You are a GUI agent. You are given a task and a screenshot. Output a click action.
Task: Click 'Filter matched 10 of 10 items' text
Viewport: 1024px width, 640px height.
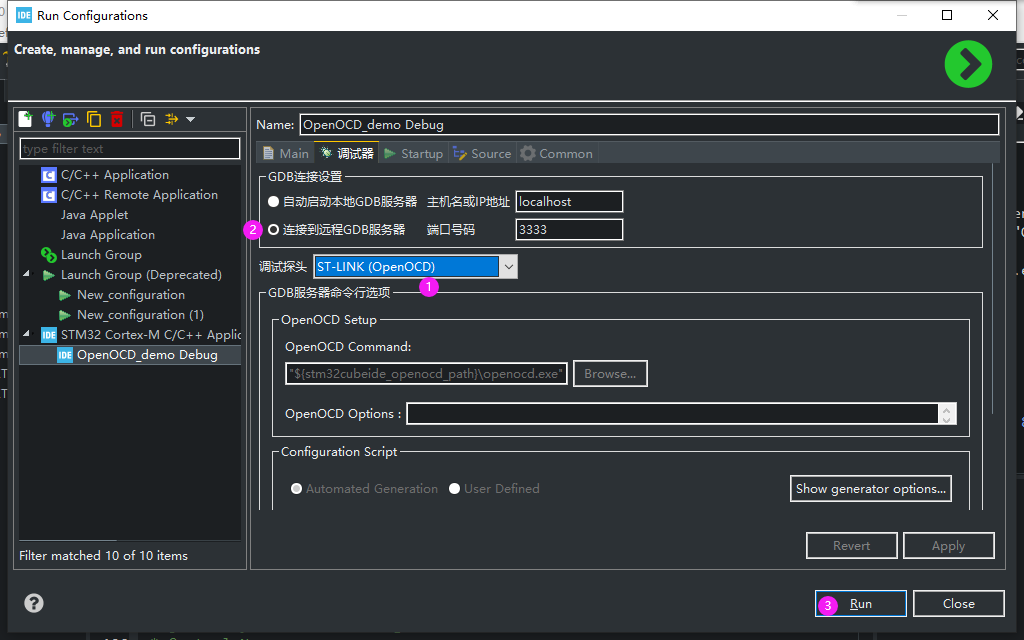point(103,556)
